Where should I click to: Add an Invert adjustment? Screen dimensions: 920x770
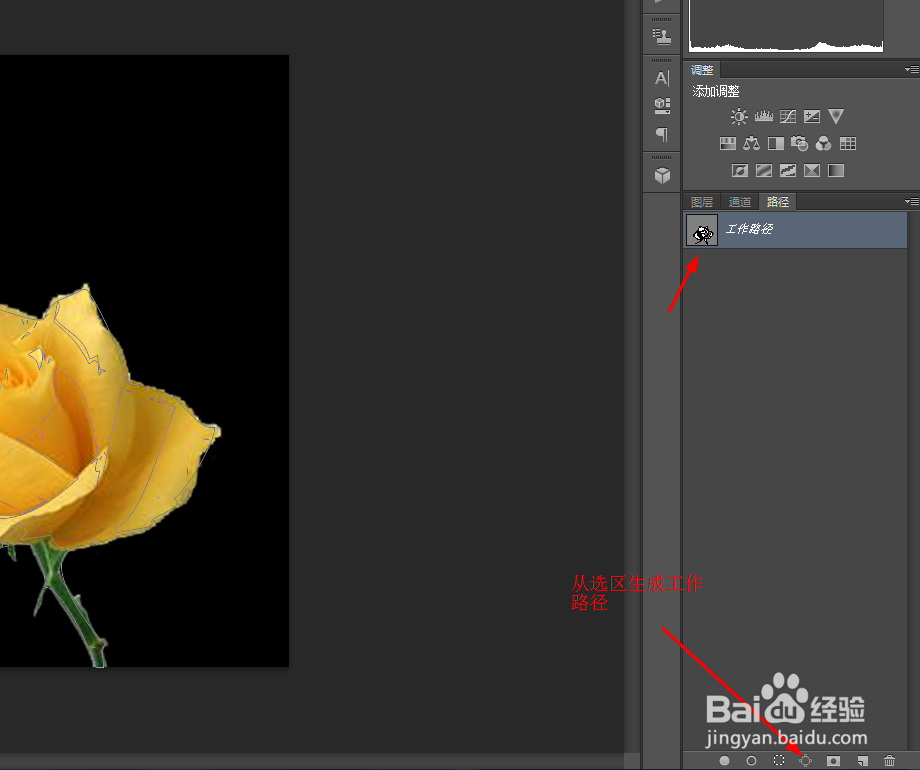739,170
